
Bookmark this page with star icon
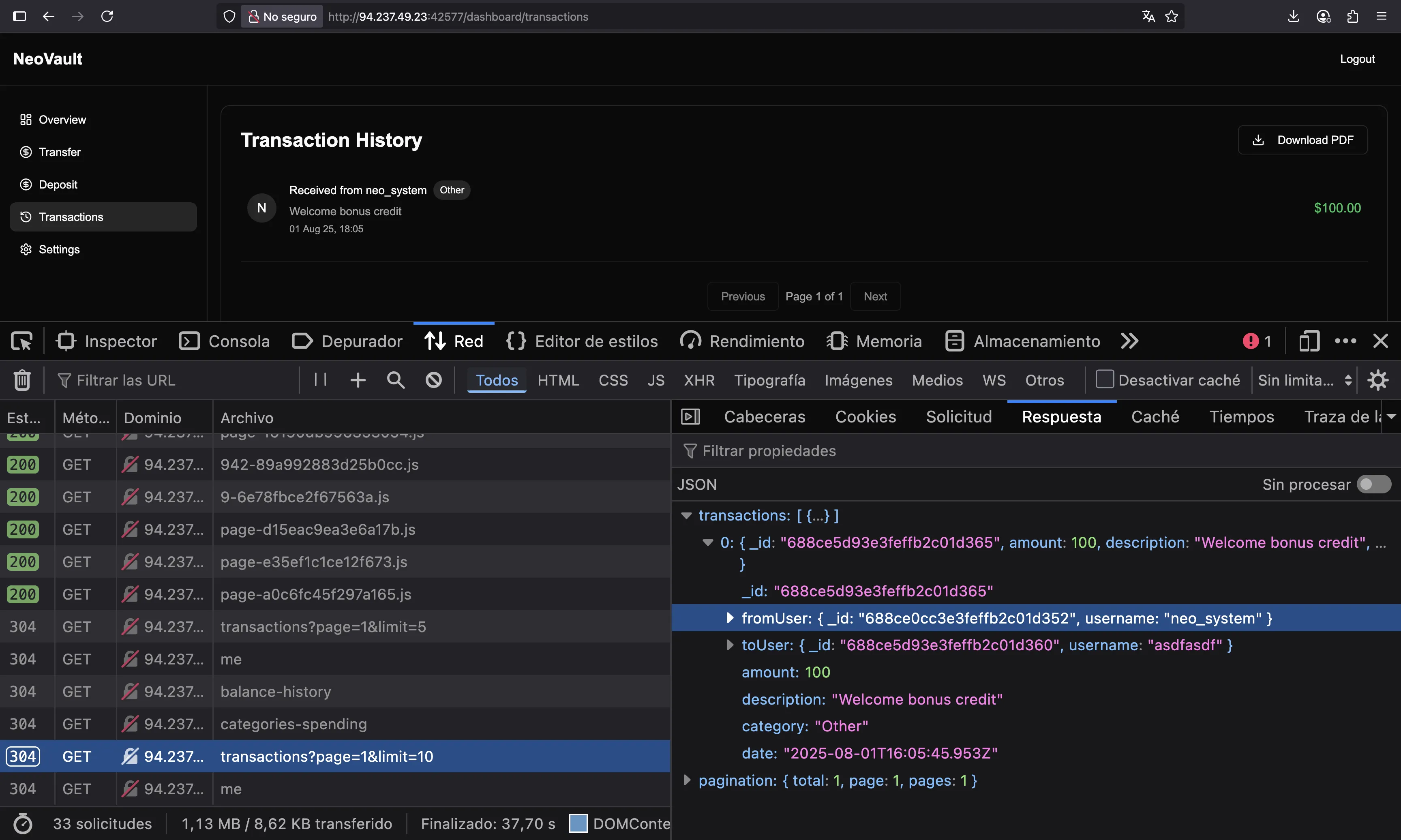(x=1172, y=16)
